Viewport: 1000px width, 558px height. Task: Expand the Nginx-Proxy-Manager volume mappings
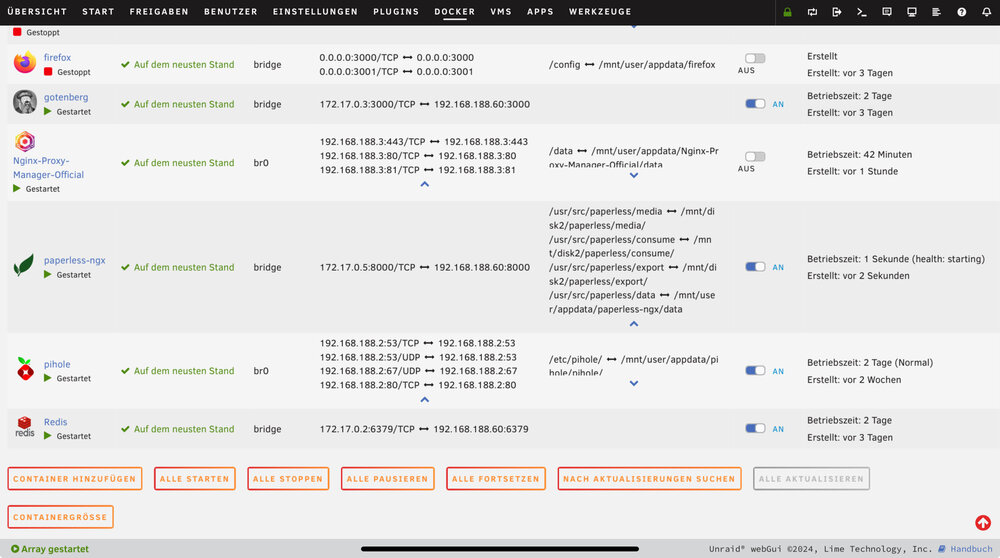[x=633, y=175]
